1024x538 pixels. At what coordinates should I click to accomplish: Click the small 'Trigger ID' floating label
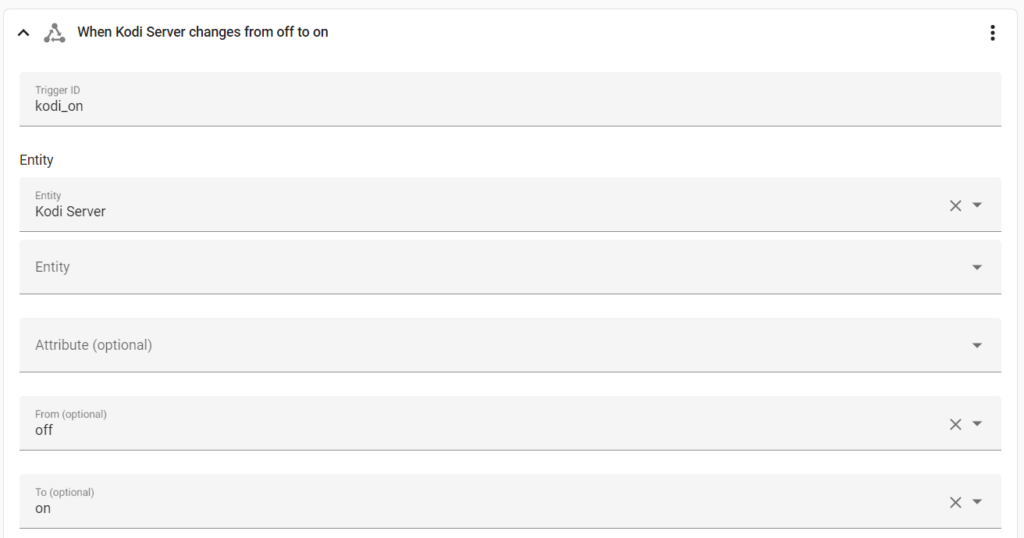57,90
